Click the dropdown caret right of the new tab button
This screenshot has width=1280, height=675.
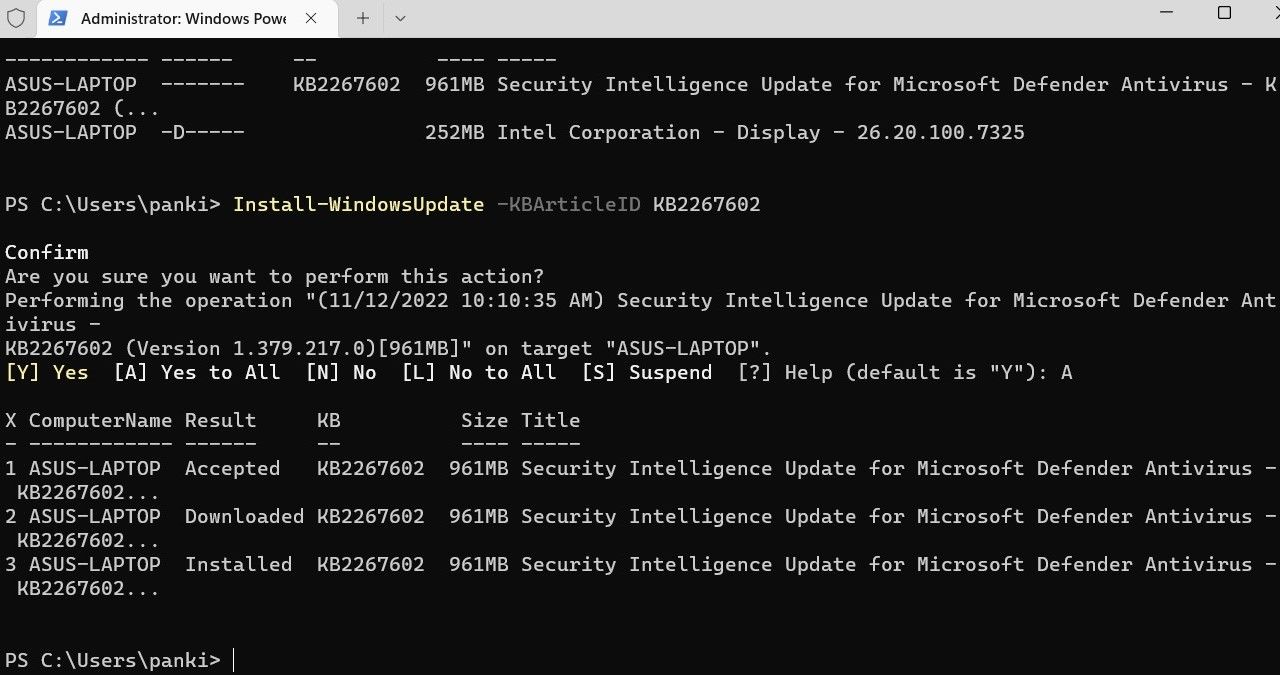(x=398, y=18)
